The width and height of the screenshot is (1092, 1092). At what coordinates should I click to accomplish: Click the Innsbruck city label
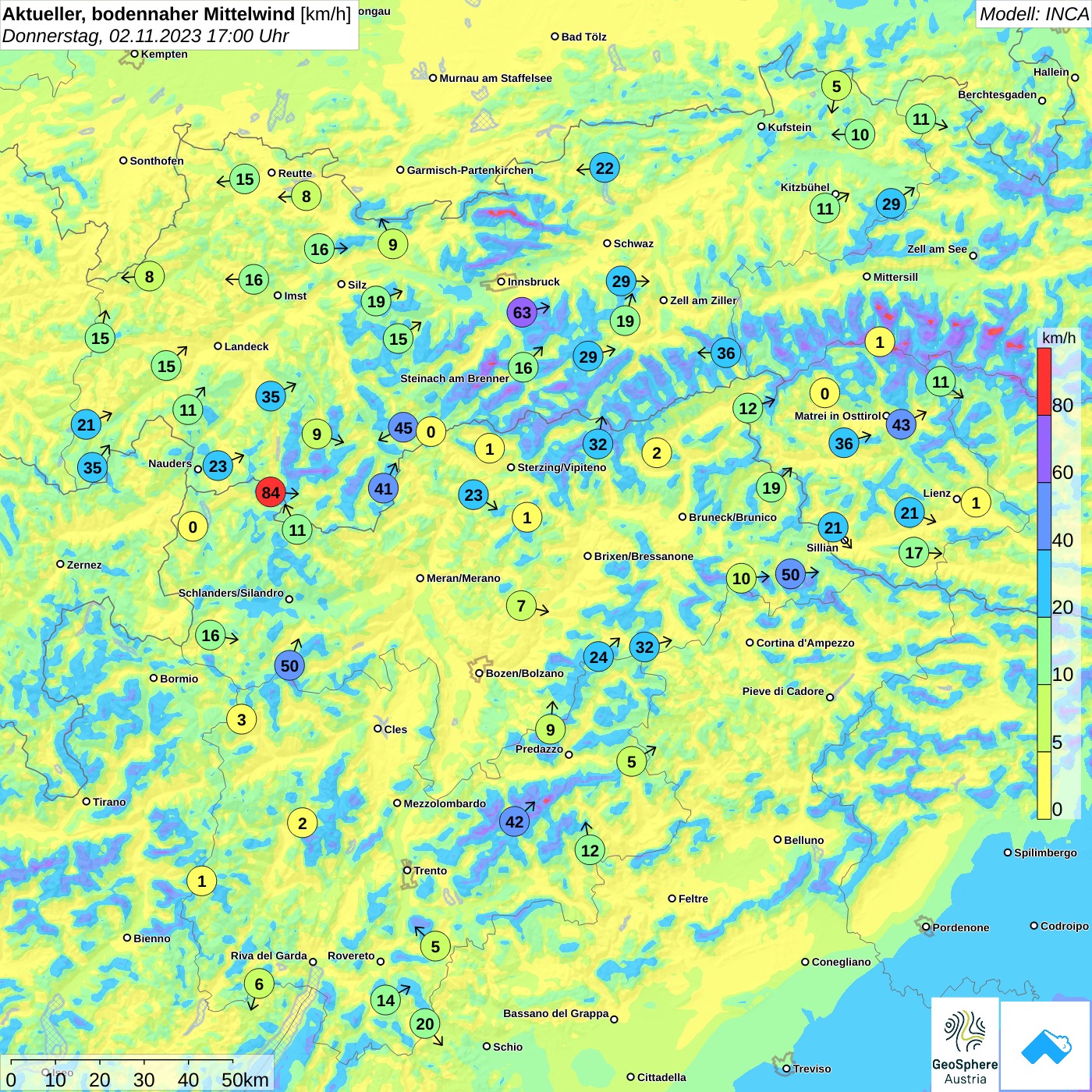click(534, 282)
